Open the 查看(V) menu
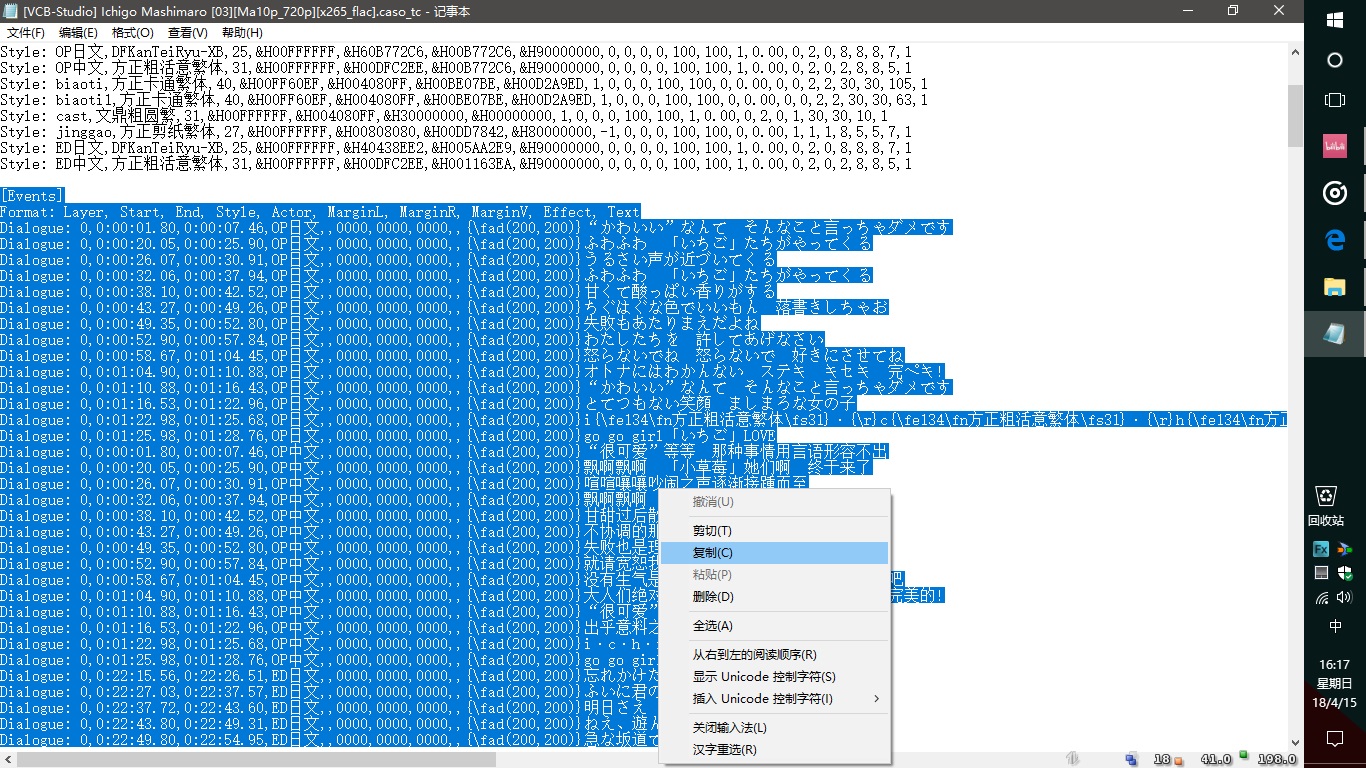Screen dimensions: 1366x768 pyautogui.click(x=188, y=33)
